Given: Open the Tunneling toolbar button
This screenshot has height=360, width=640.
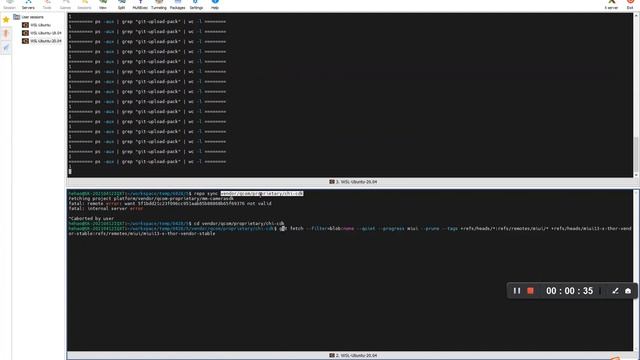Looking at the screenshot, I should [x=159, y=4].
